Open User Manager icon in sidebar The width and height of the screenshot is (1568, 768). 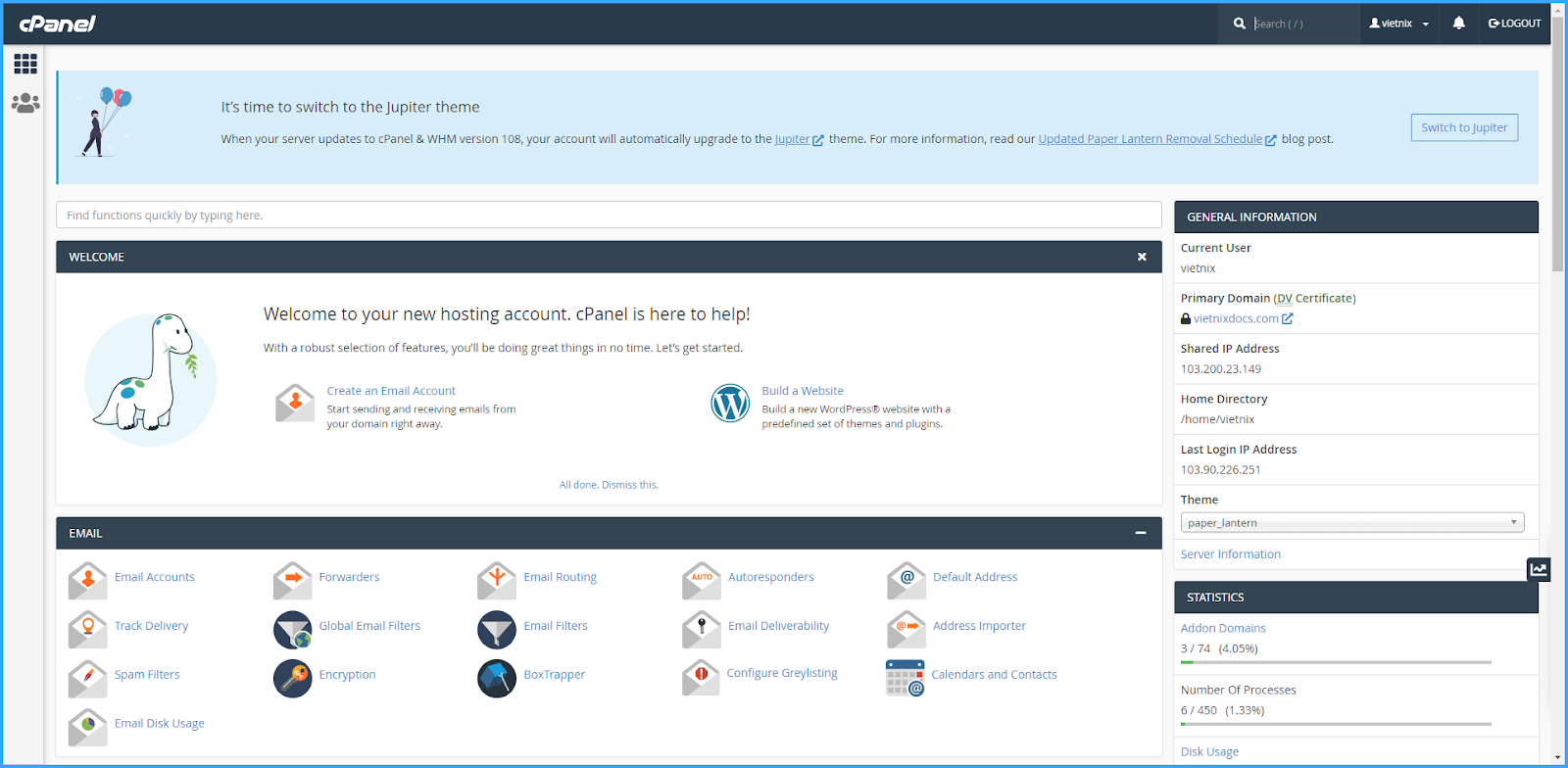25,103
